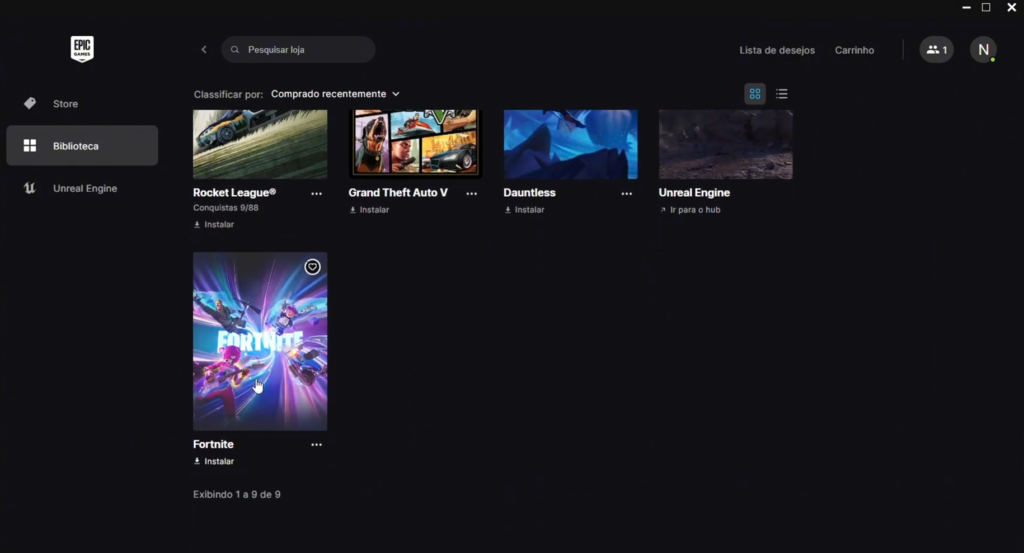Open the Store tab in sidebar
The width and height of the screenshot is (1024, 553).
[65, 104]
